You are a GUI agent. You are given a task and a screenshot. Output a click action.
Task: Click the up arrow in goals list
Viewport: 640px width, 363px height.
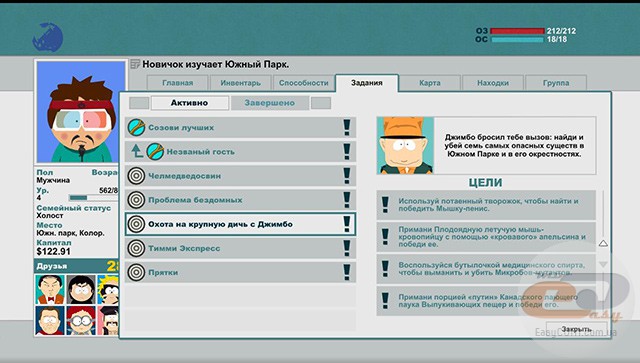click(x=603, y=243)
